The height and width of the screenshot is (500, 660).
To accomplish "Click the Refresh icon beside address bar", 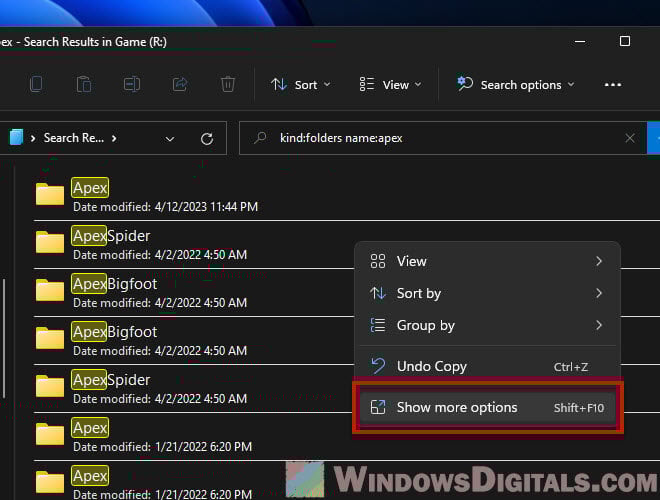I will tap(207, 138).
